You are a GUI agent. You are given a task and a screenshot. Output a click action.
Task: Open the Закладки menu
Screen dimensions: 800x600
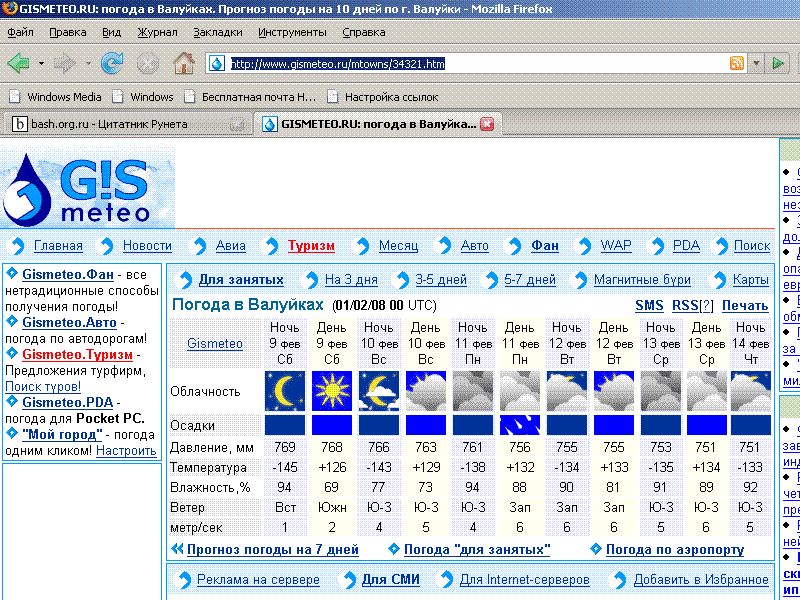tap(217, 32)
